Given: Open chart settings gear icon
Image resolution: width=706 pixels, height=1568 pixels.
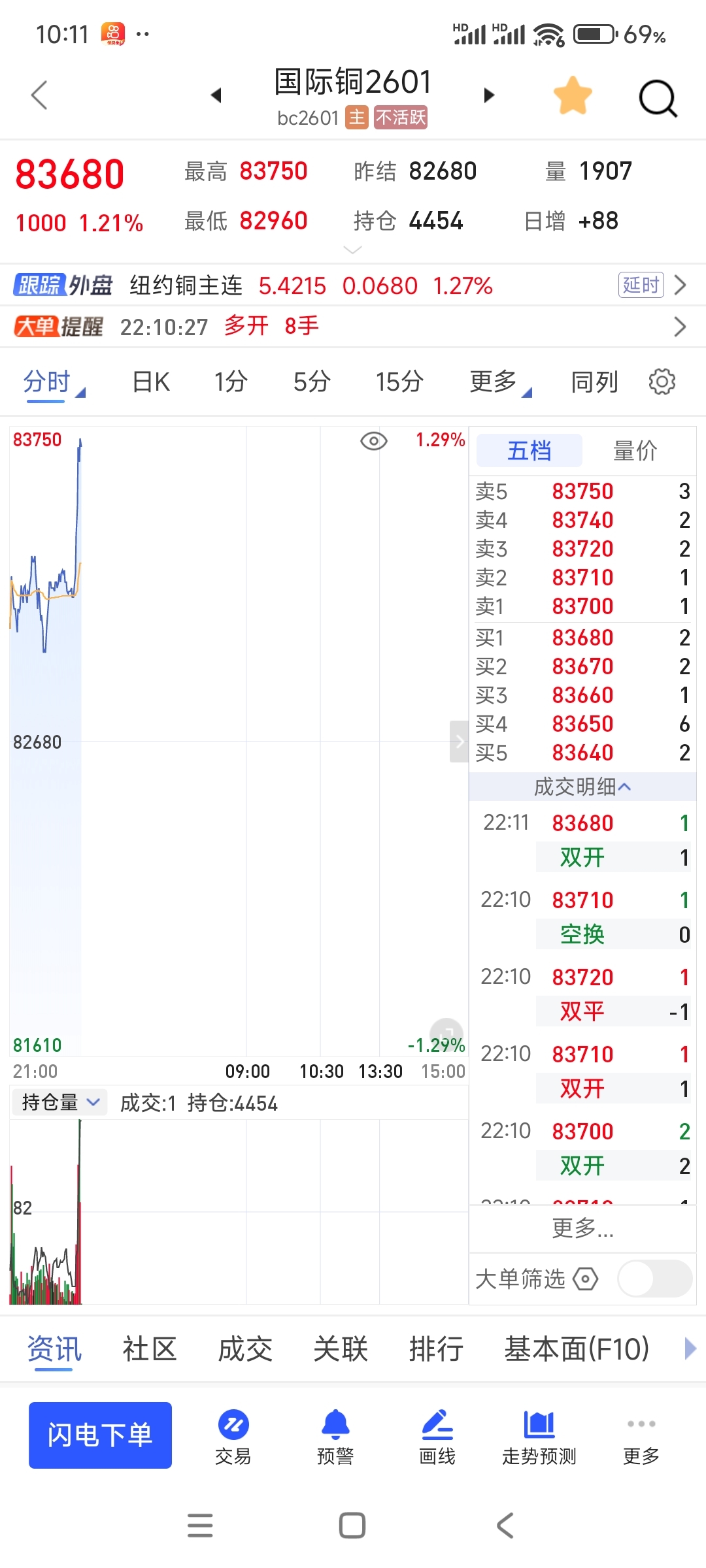Looking at the screenshot, I should point(662,382).
